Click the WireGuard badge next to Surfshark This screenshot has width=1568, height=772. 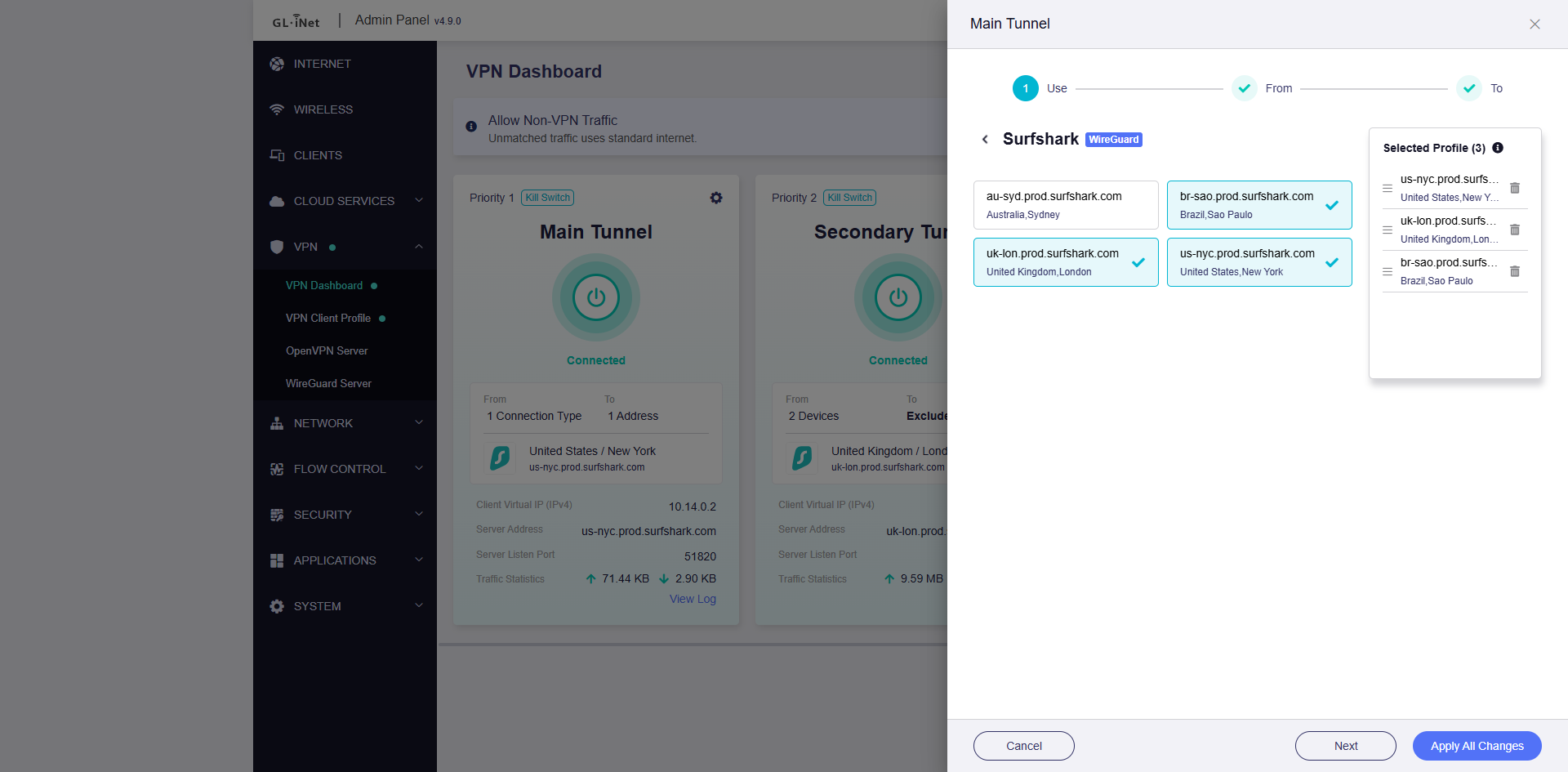pos(1114,140)
